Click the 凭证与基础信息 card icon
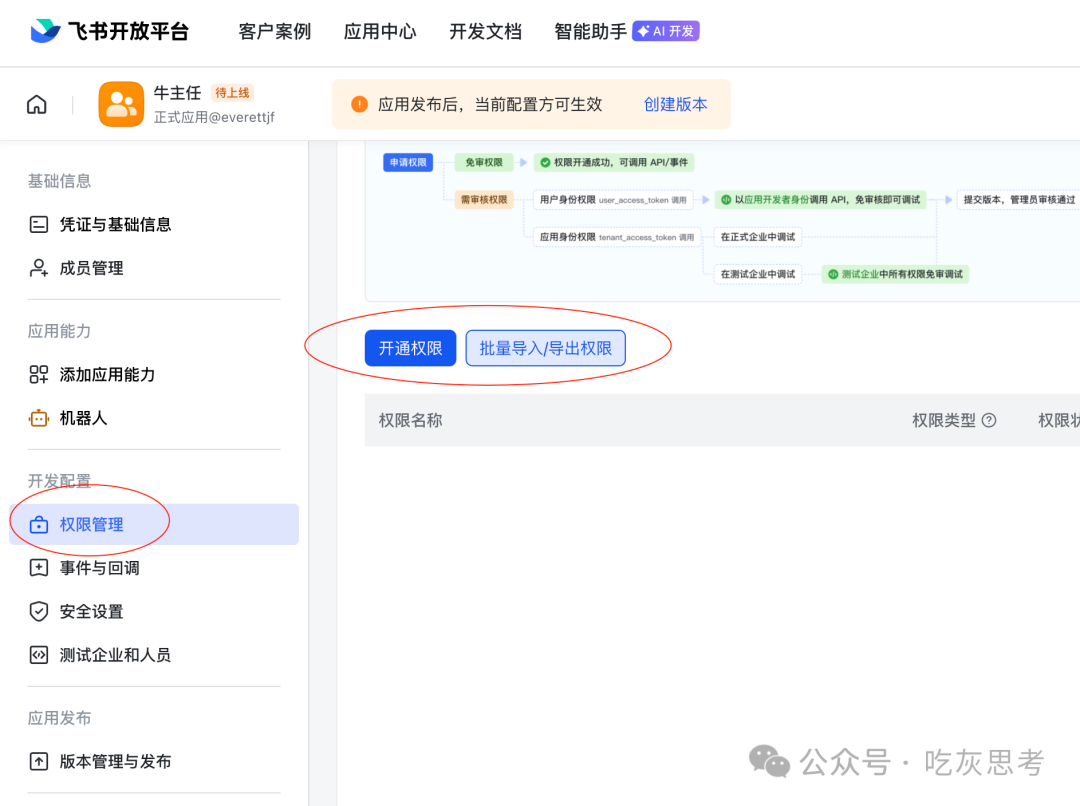Viewport: 1080px width, 806px height. point(39,225)
